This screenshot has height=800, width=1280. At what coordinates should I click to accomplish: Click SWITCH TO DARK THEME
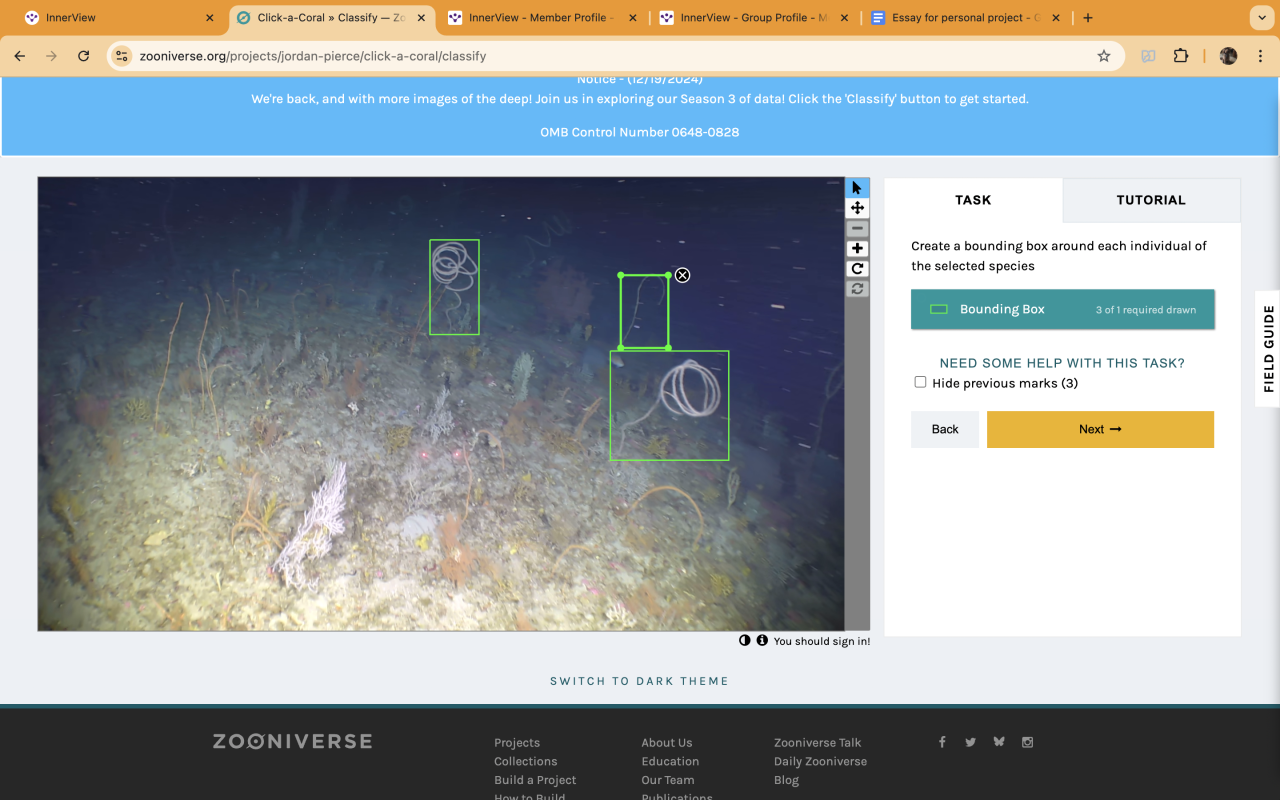point(639,681)
